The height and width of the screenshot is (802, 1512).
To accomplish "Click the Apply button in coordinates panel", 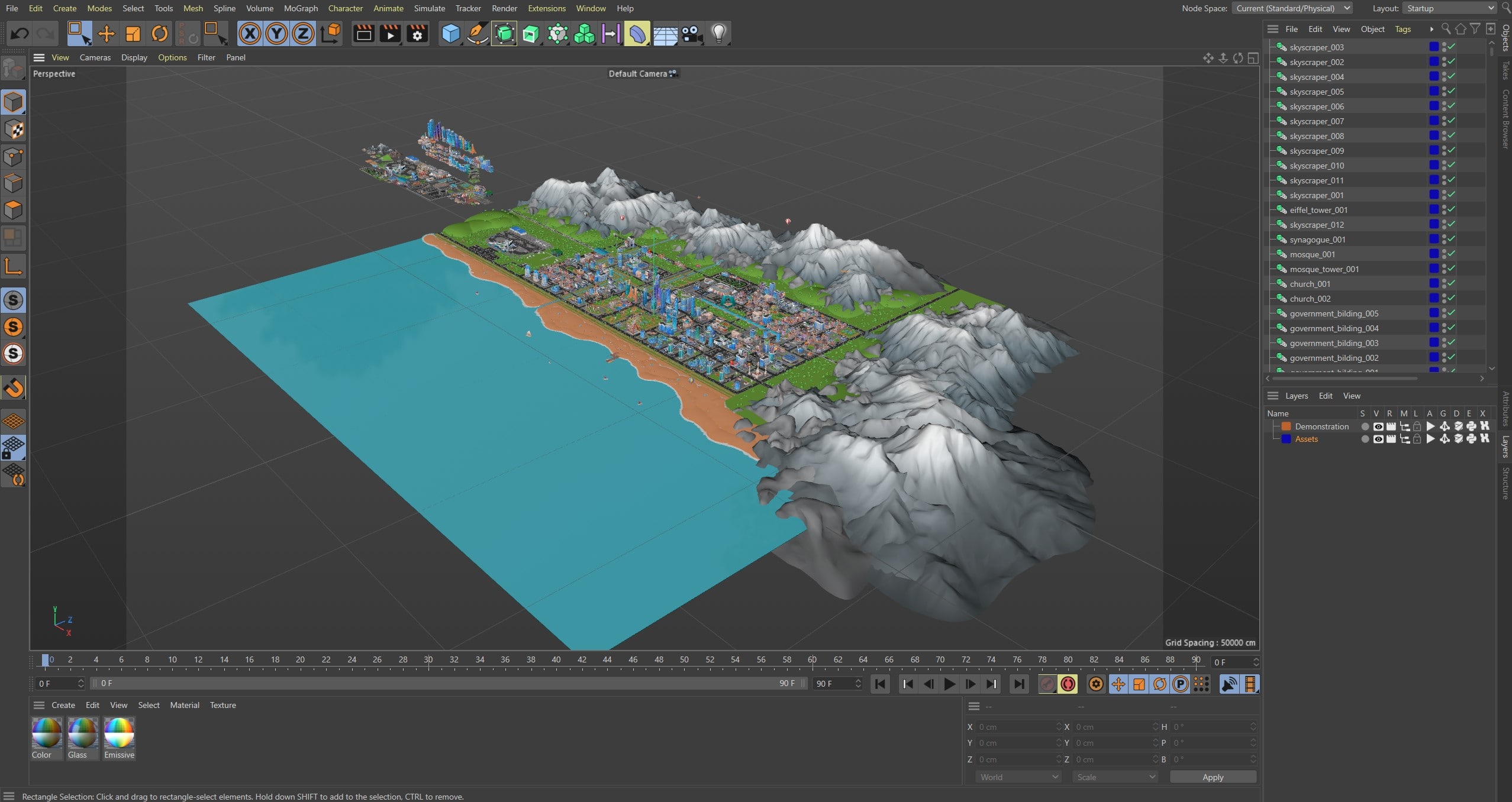I will point(1213,777).
